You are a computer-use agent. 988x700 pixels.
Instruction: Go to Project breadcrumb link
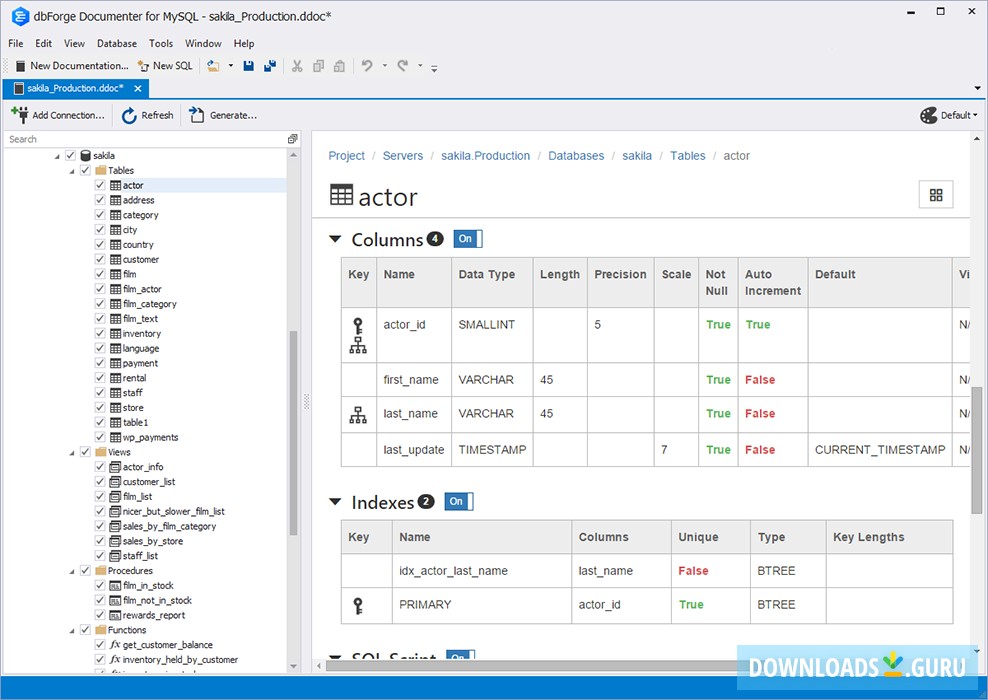coord(347,156)
